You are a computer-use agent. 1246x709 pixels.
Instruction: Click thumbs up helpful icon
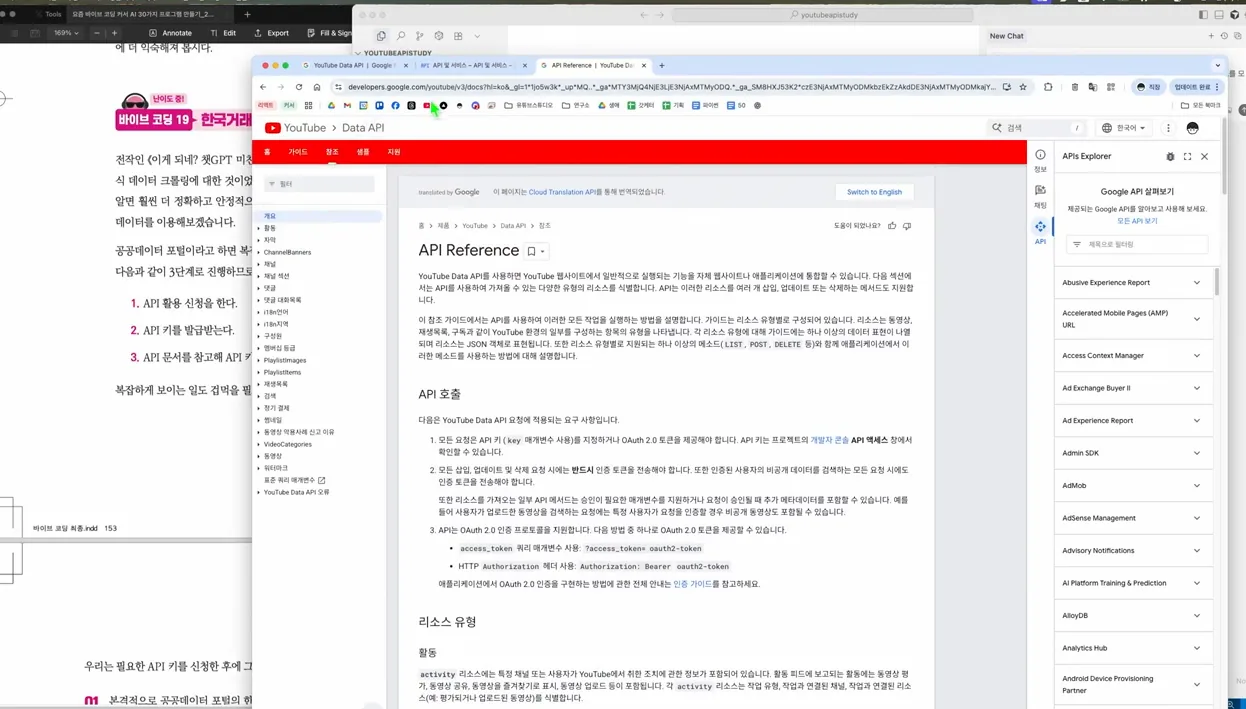click(892, 226)
